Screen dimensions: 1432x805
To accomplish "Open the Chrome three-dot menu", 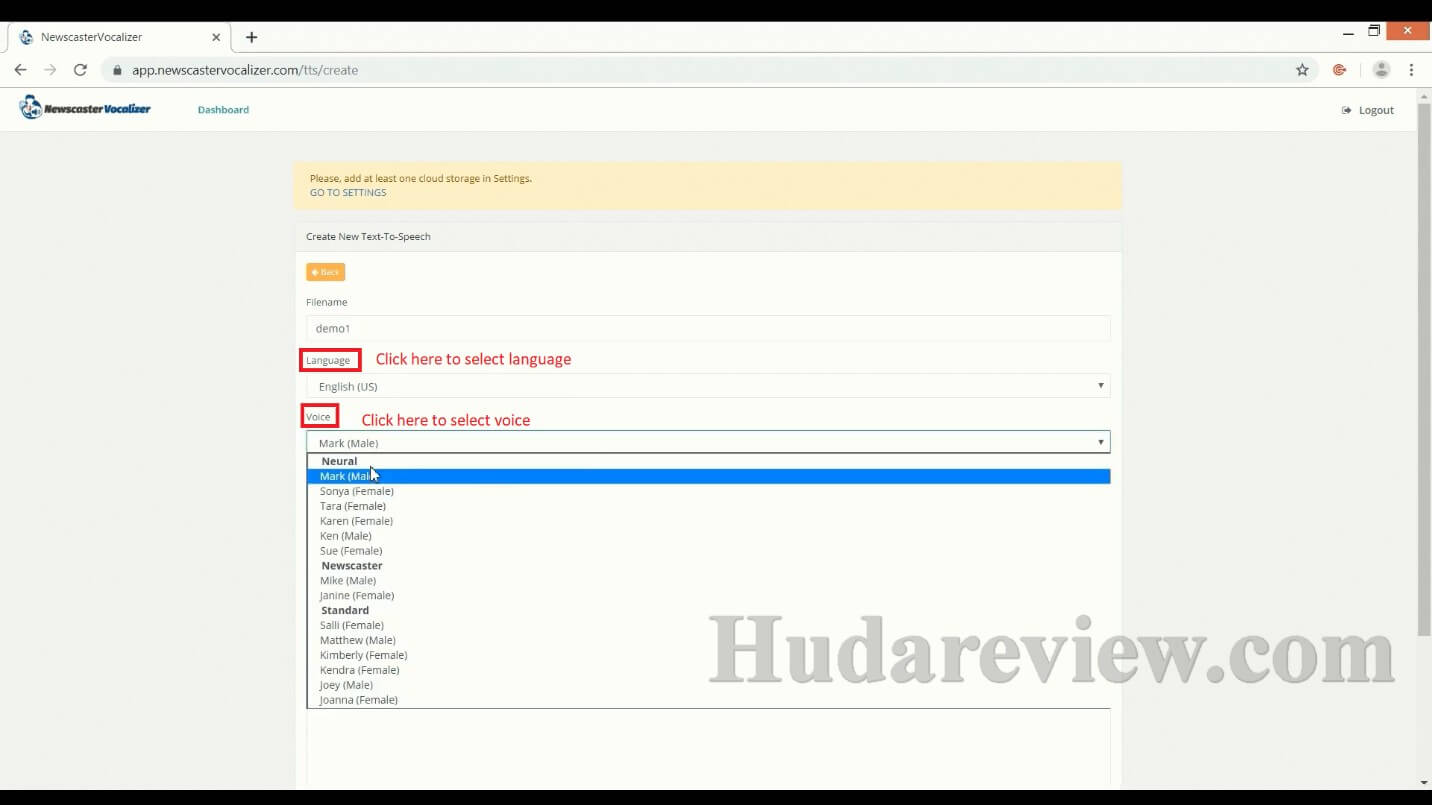I will (1411, 70).
